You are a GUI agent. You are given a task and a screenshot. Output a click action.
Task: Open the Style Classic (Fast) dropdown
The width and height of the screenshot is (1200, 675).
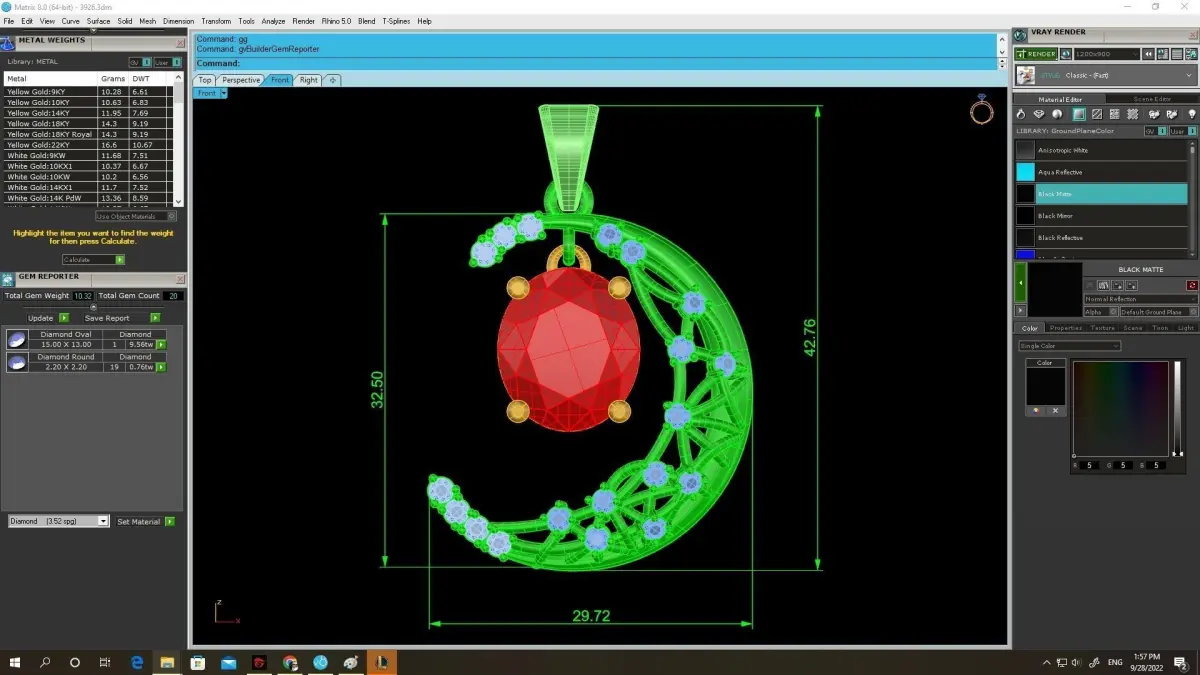coord(1105,75)
